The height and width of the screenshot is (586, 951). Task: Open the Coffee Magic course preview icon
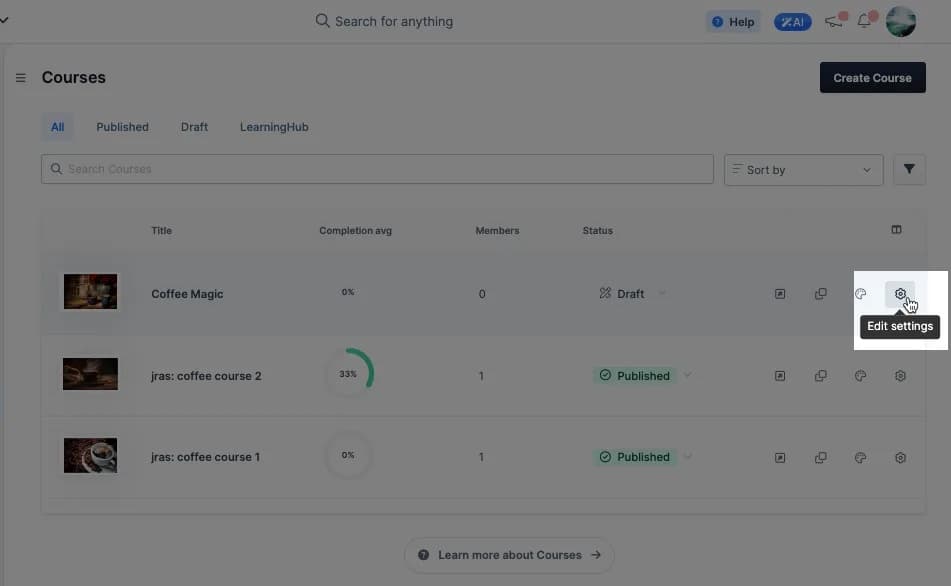[x=780, y=294]
